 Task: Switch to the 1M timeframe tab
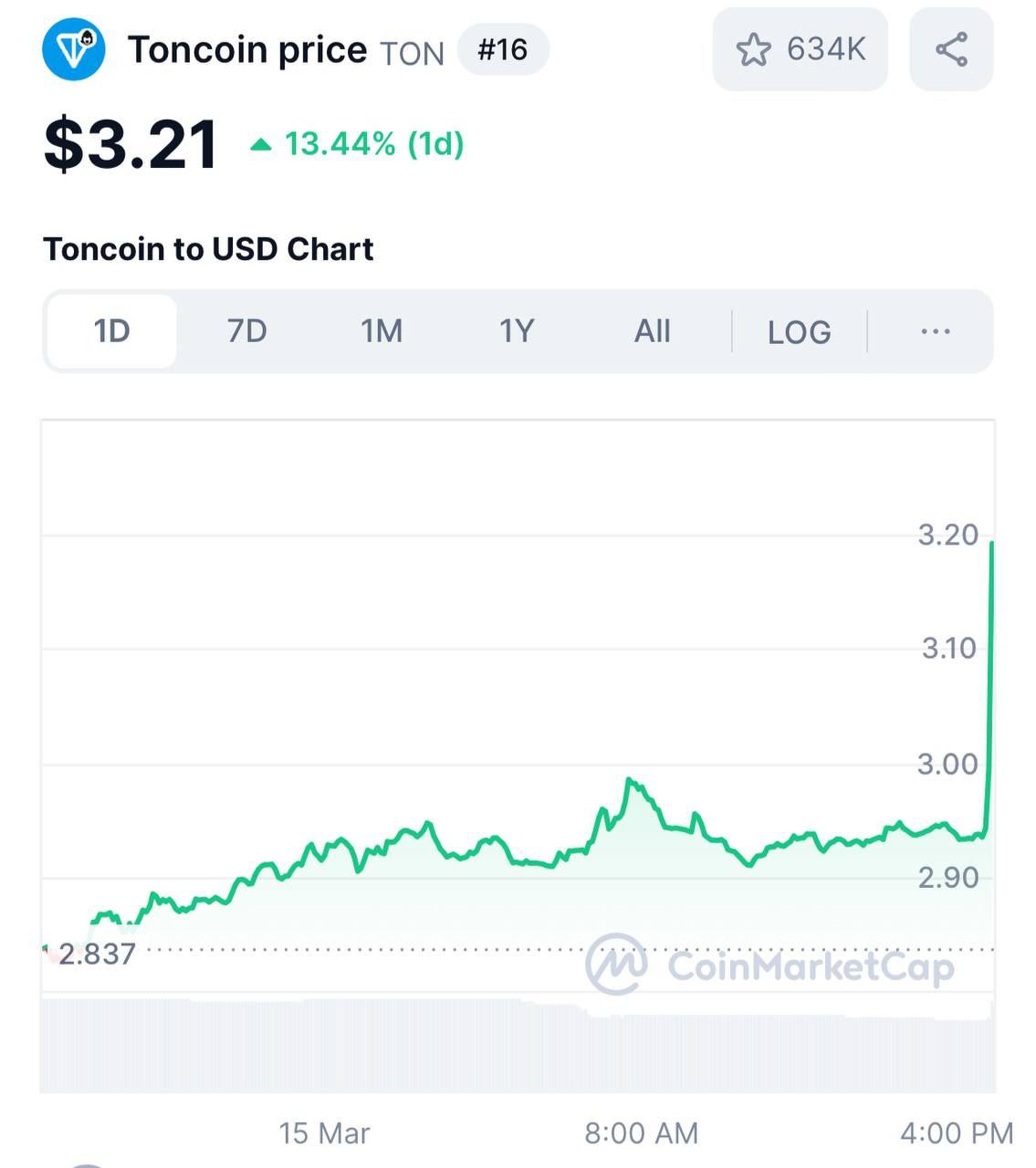coord(382,331)
